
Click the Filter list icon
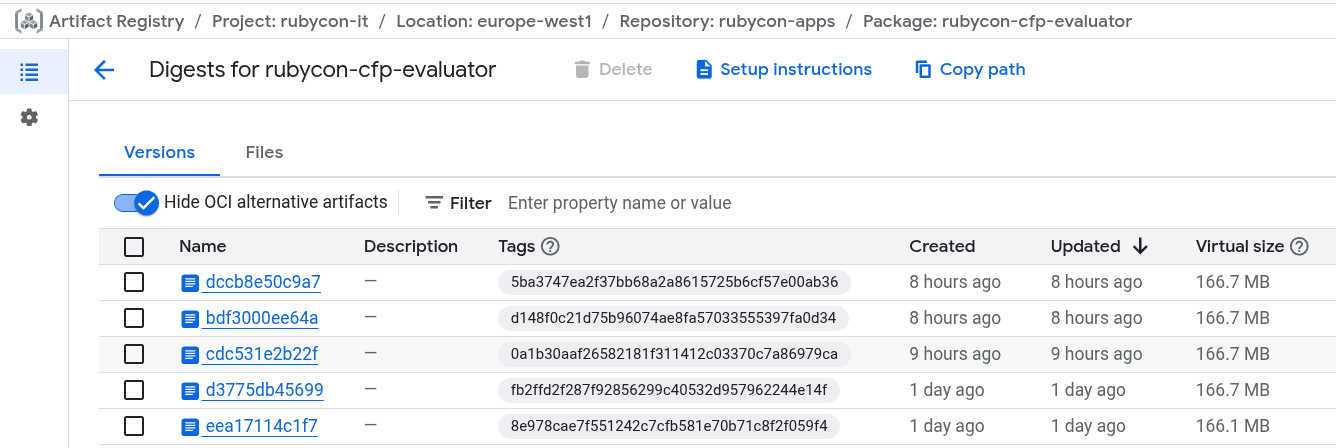click(434, 203)
